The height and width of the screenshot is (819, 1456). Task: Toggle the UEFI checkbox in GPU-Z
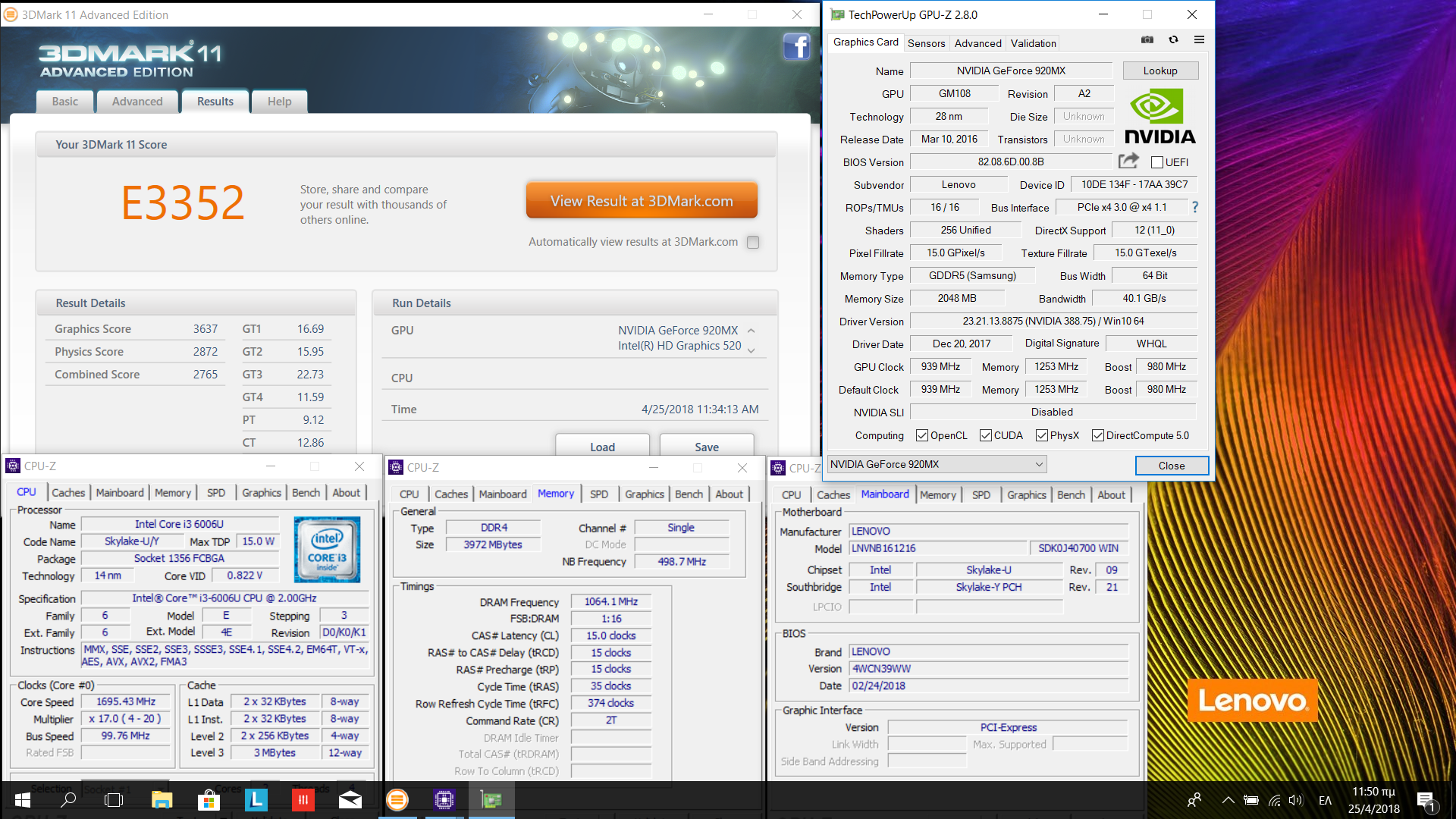pyautogui.click(x=1157, y=162)
